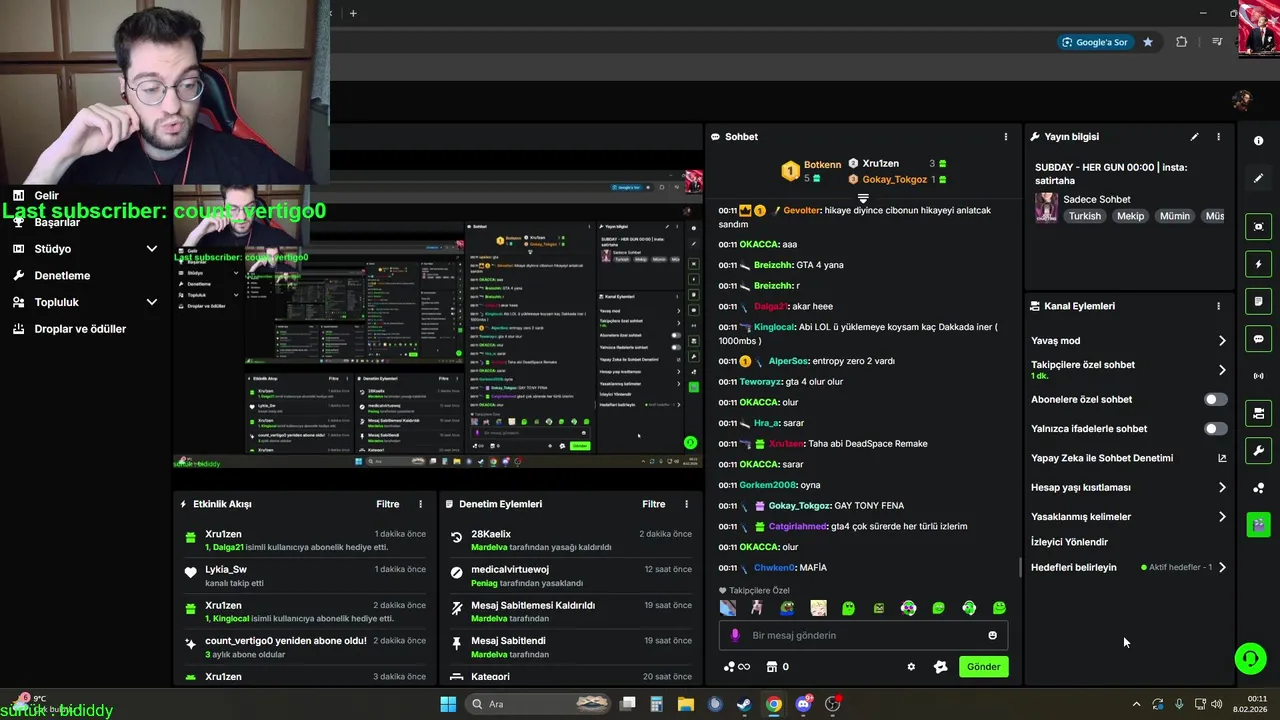
Task: Click the lightning bolt quick action icon
Action: pos(1258,264)
